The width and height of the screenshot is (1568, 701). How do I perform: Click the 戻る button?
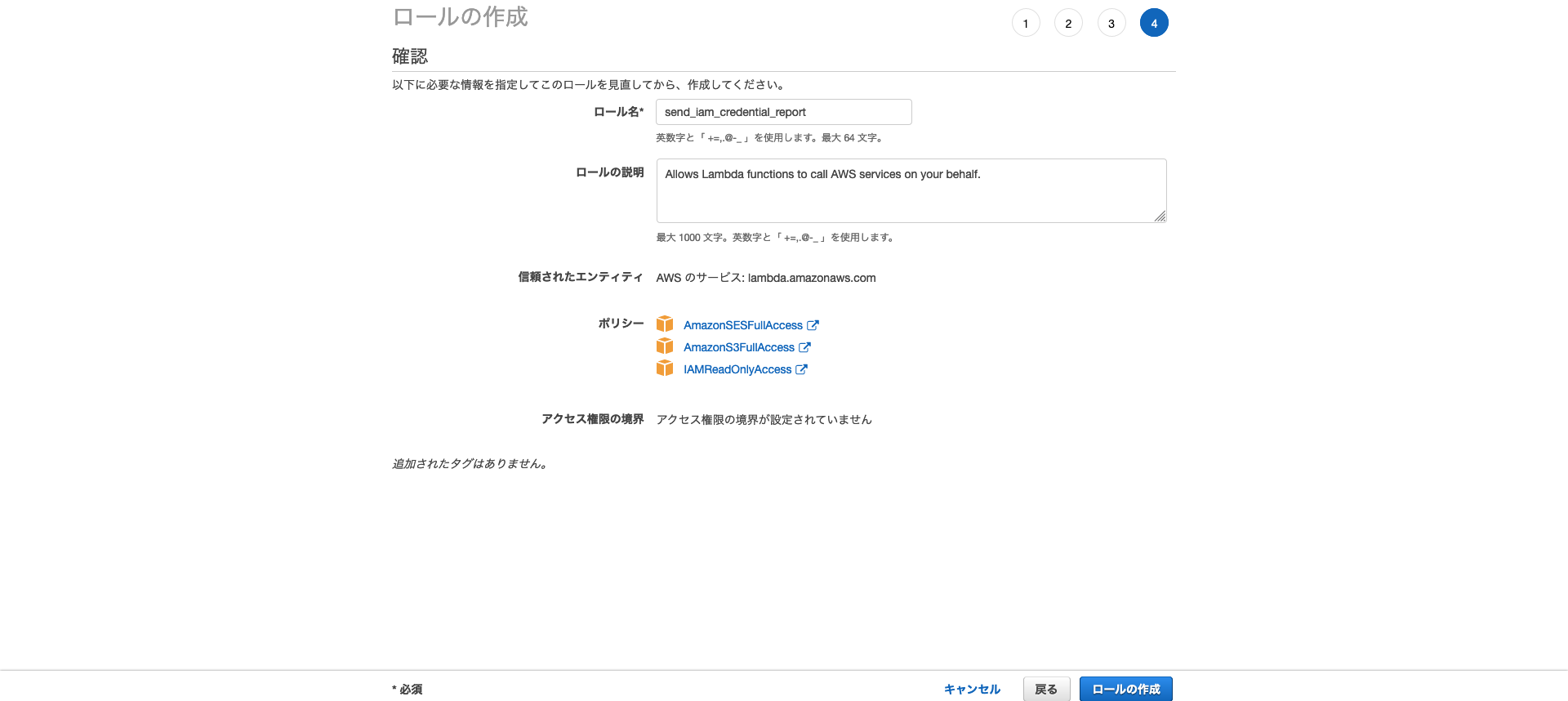tap(1046, 690)
